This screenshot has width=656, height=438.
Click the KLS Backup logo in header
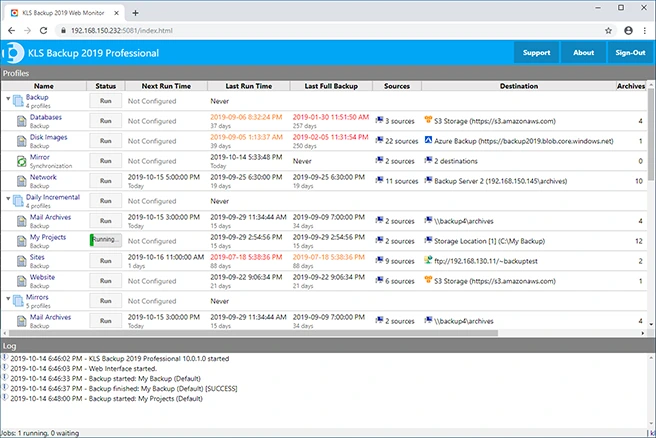click(x=13, y=53)
